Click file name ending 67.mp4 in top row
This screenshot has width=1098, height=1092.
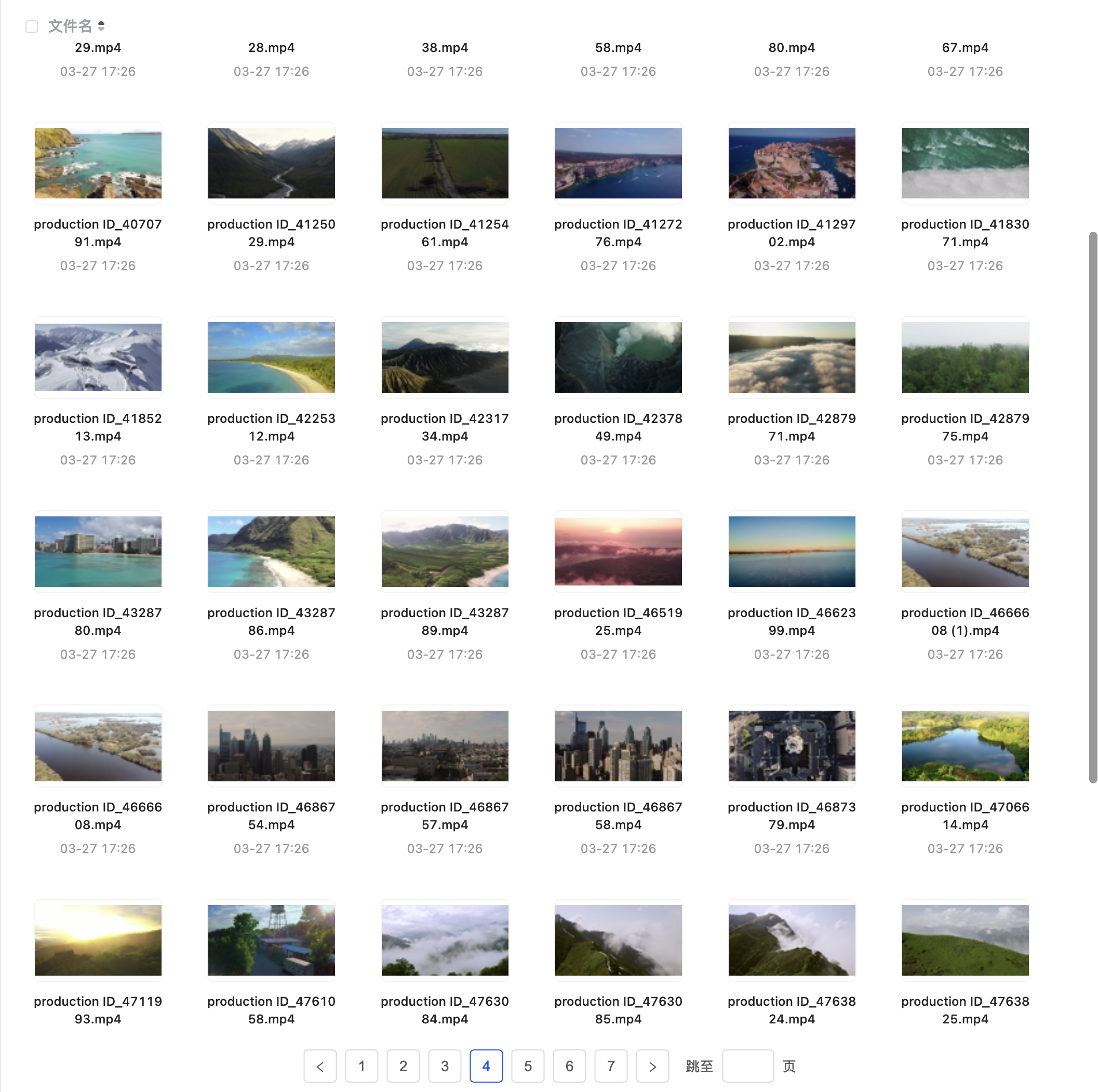965,48
